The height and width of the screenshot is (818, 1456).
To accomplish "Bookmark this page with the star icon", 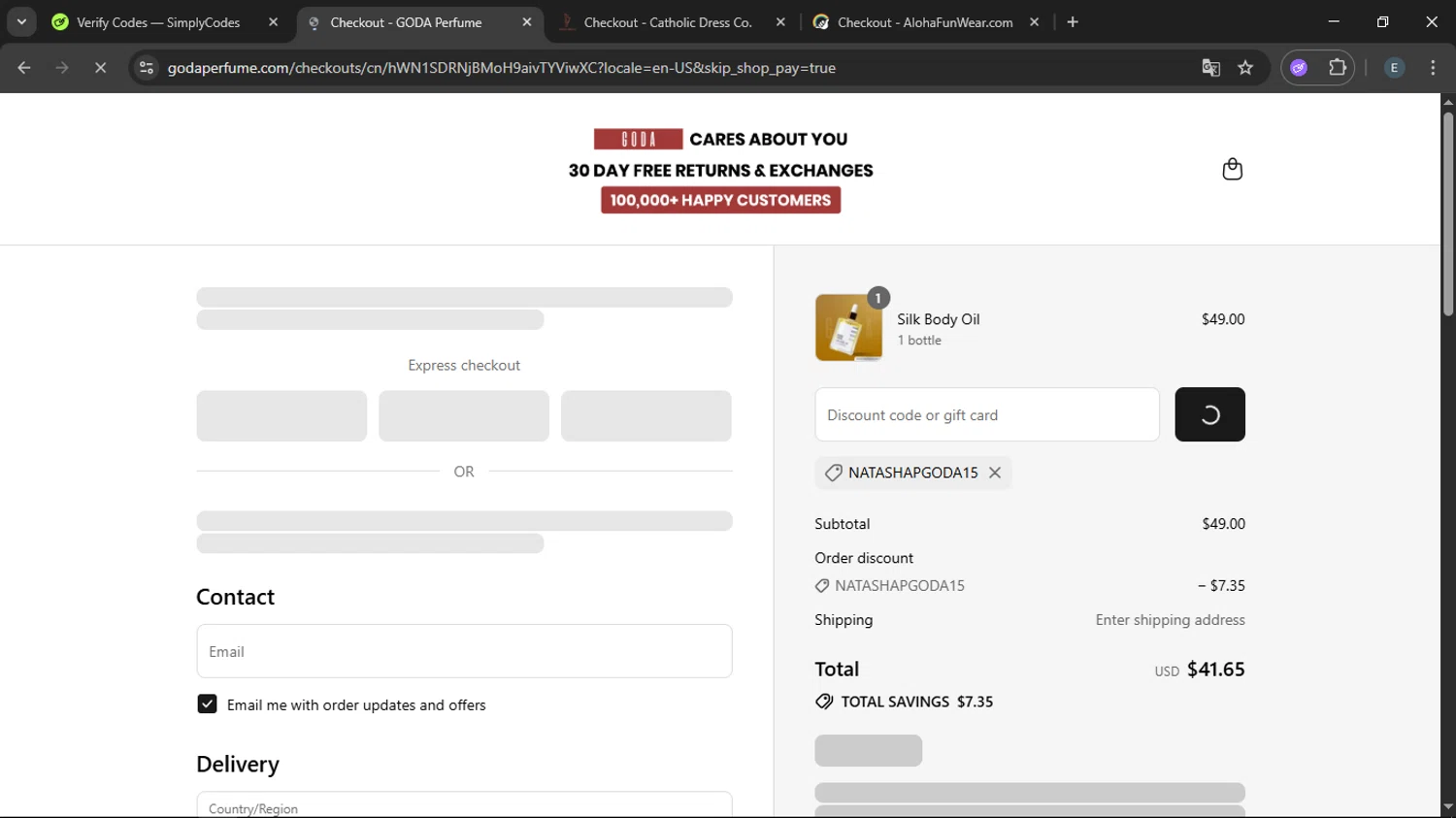I will tap(1245, 68).
